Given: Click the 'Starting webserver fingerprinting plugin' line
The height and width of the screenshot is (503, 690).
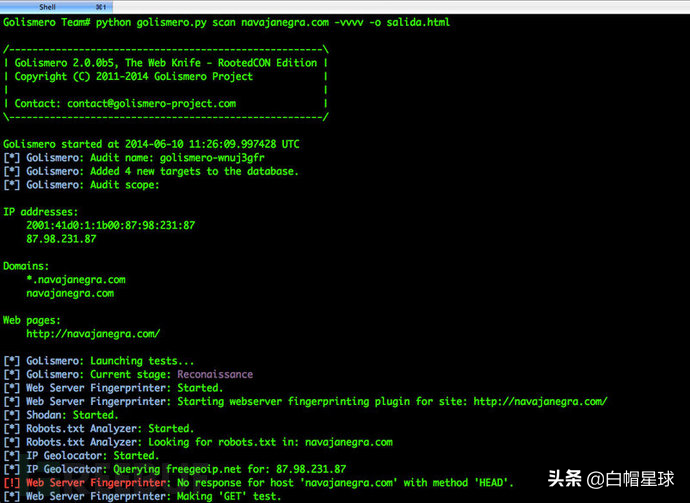Looking at the screenshot, I should click(305, 402).
